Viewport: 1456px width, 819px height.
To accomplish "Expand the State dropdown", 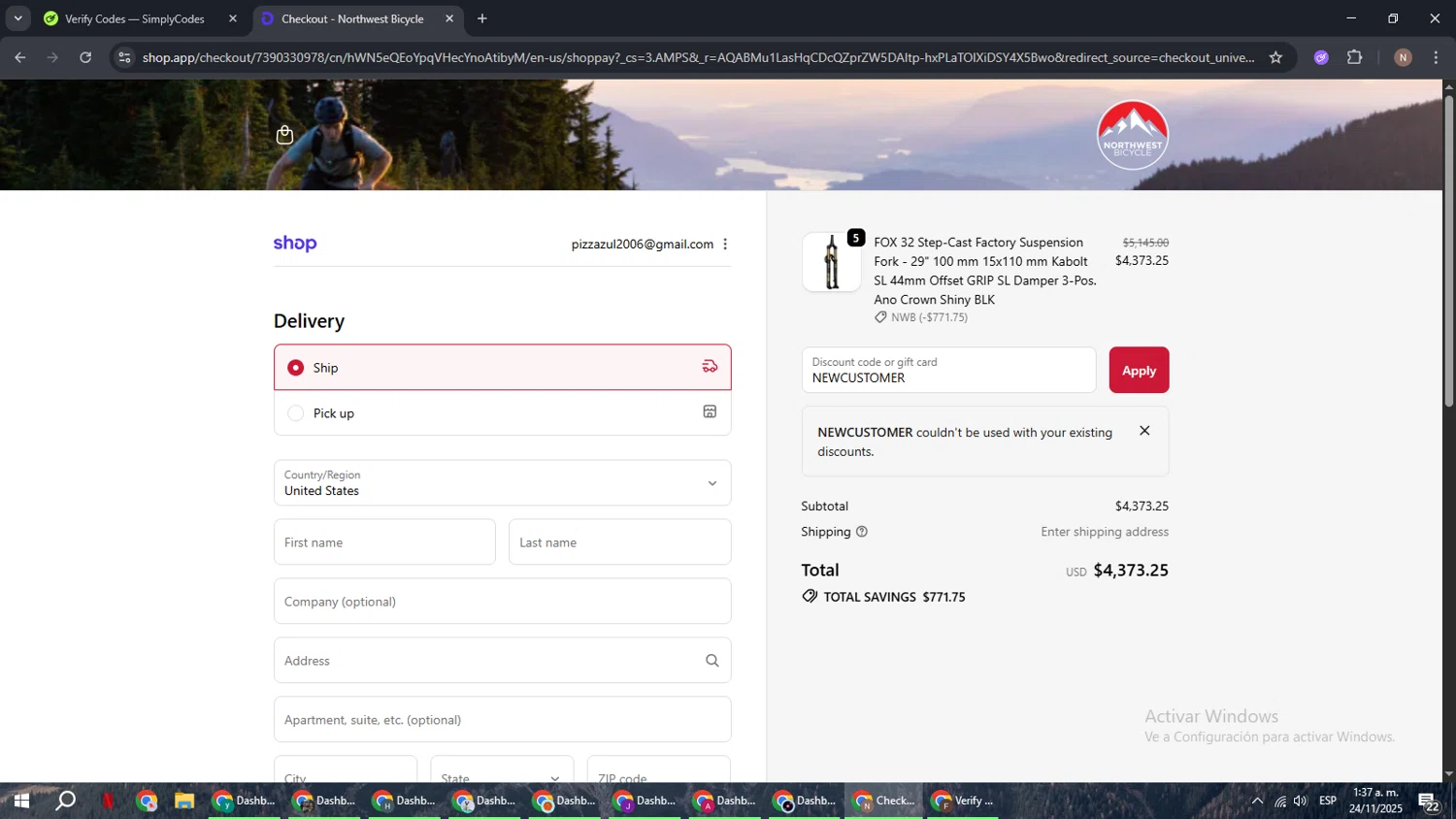I will pos(502,771).
